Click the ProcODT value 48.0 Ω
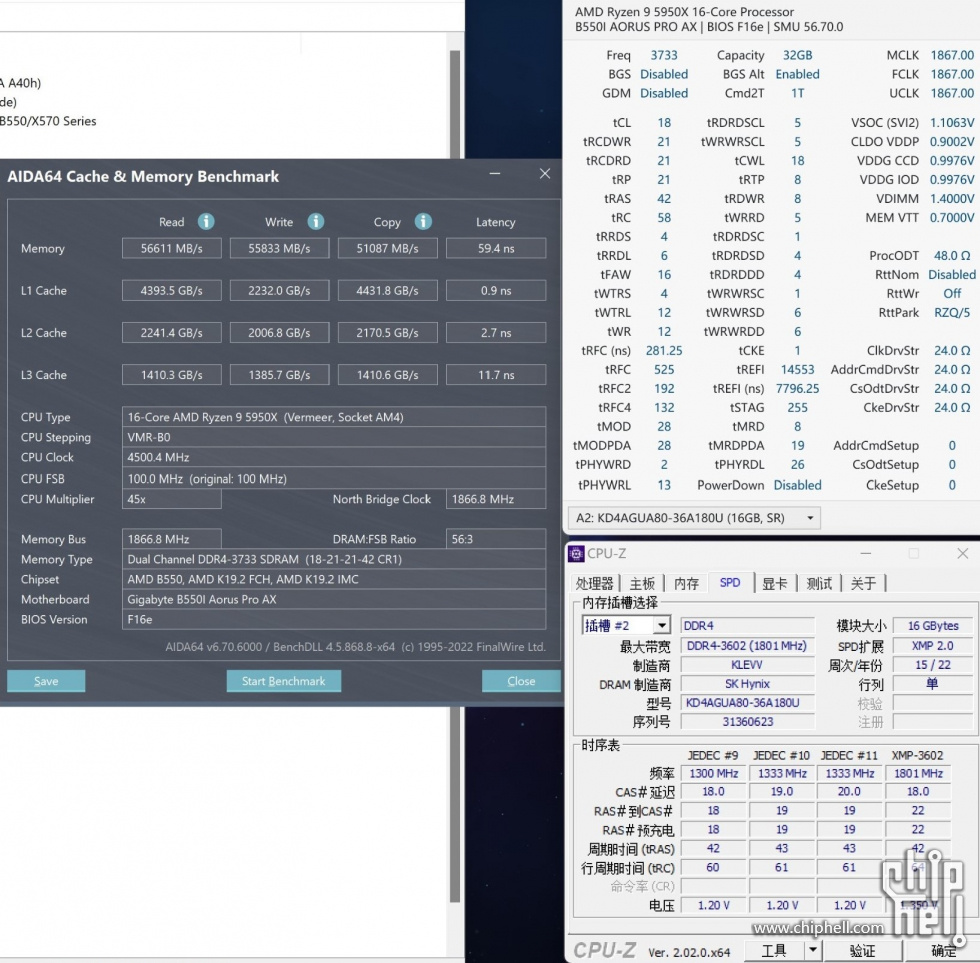 952,256
